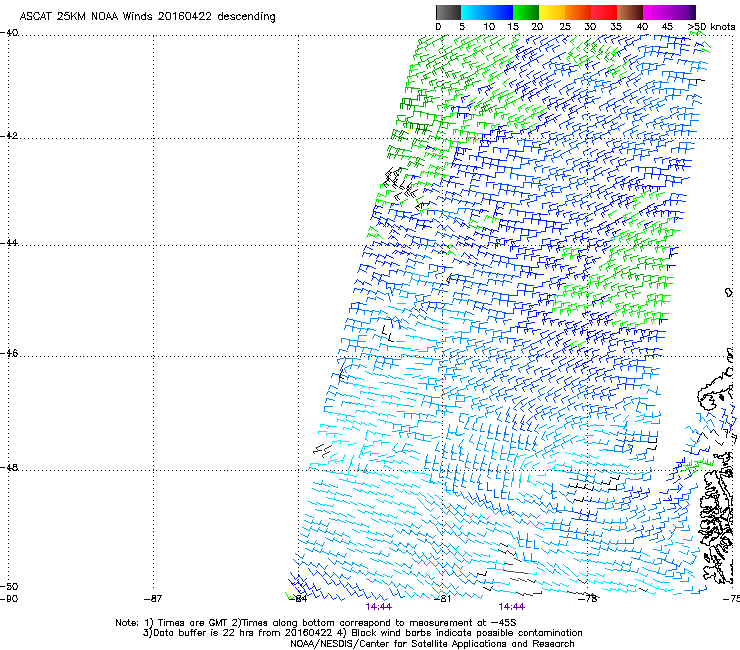The width and height of the screenshot is (740, 650).
Task: Click the '-84' longitude axis label
Action: tap(298, 599)
